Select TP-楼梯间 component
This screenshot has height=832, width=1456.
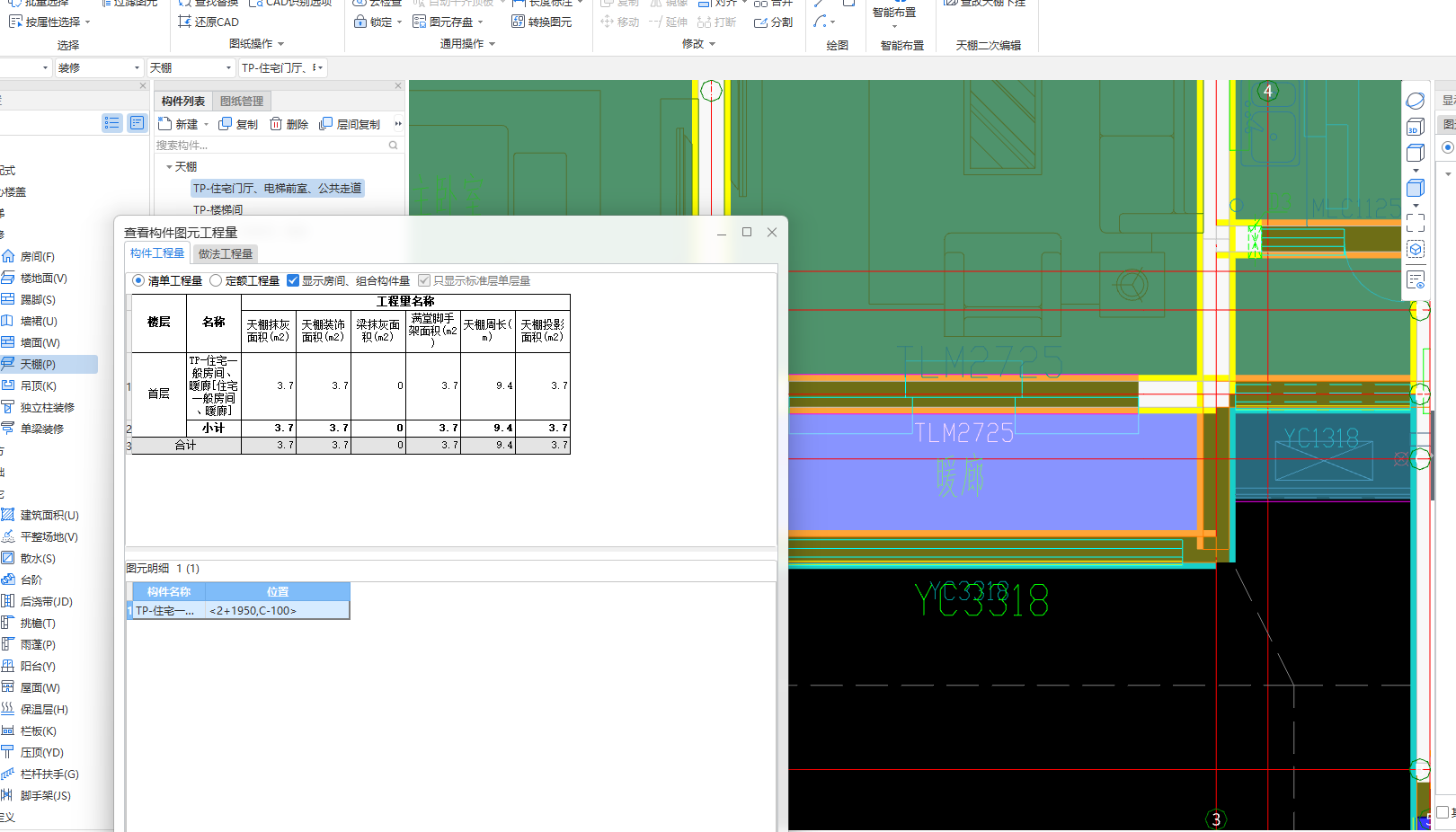point(218,210)
